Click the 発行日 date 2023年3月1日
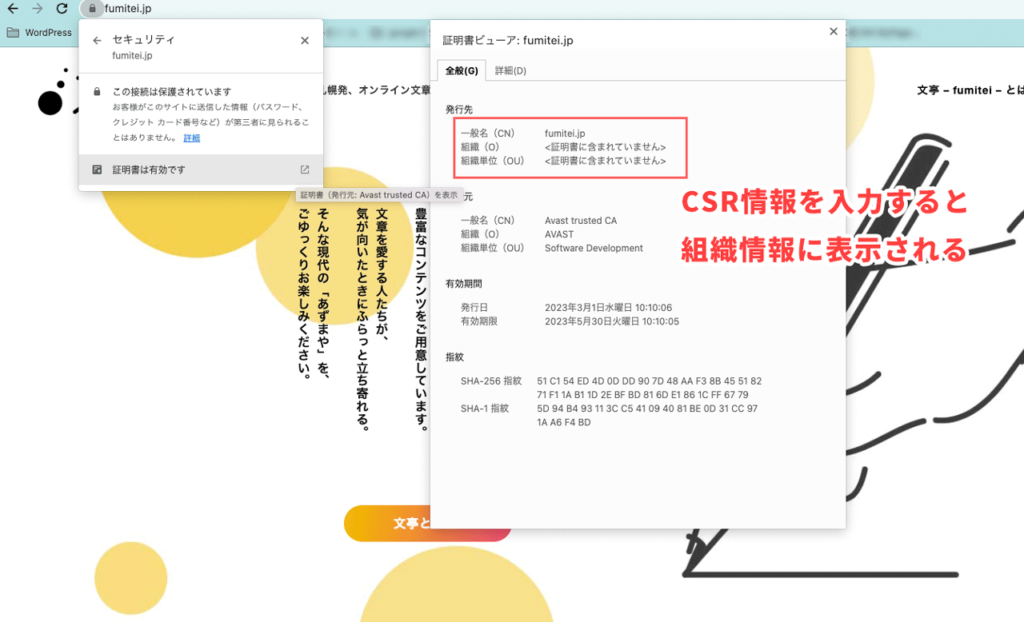 point(608,308)
